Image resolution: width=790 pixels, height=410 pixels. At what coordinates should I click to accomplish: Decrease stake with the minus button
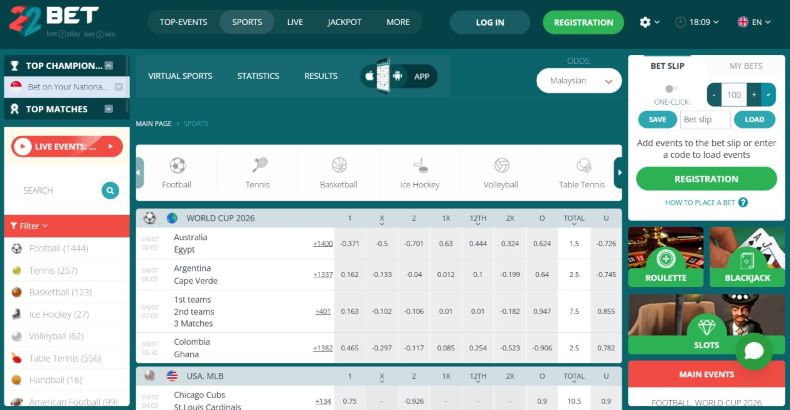pos(714,95)
